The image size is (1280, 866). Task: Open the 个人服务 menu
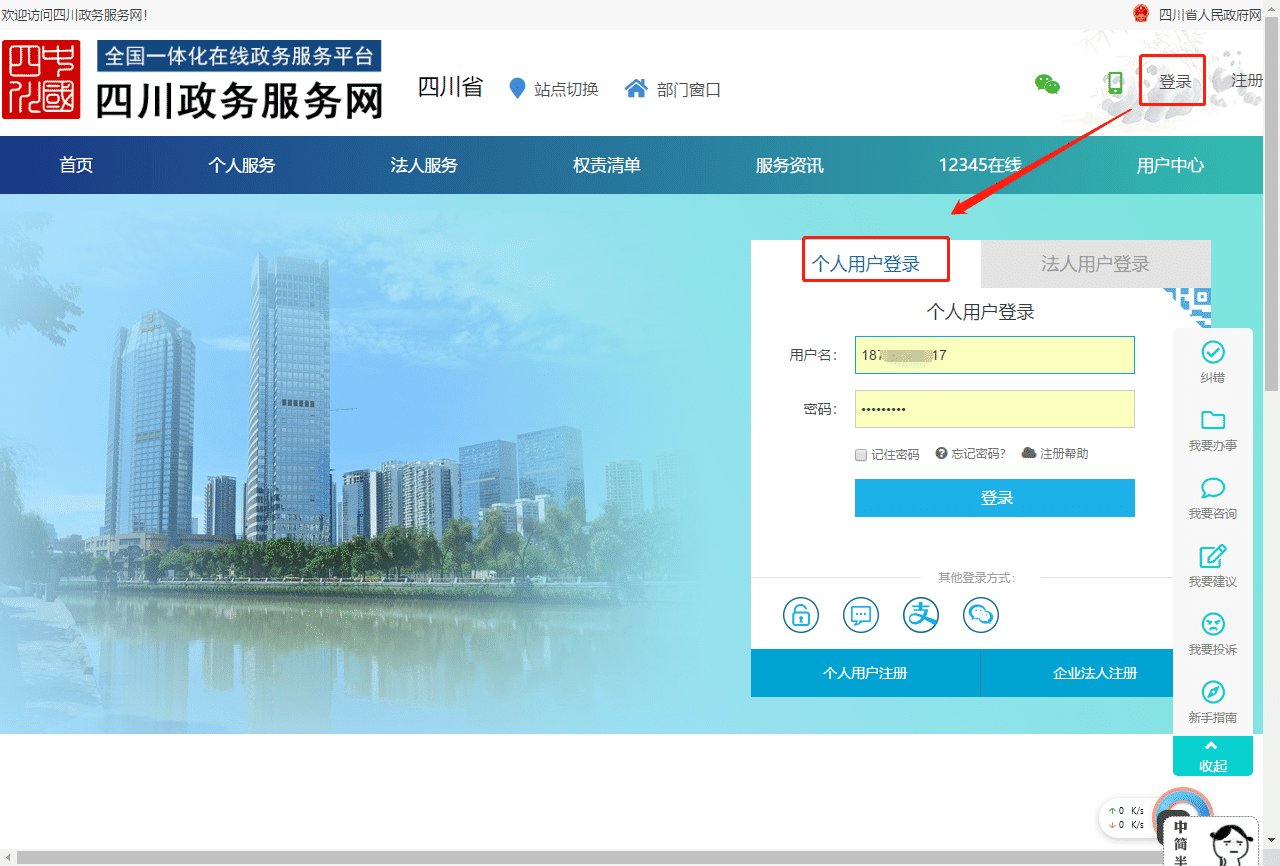(241, 165)
